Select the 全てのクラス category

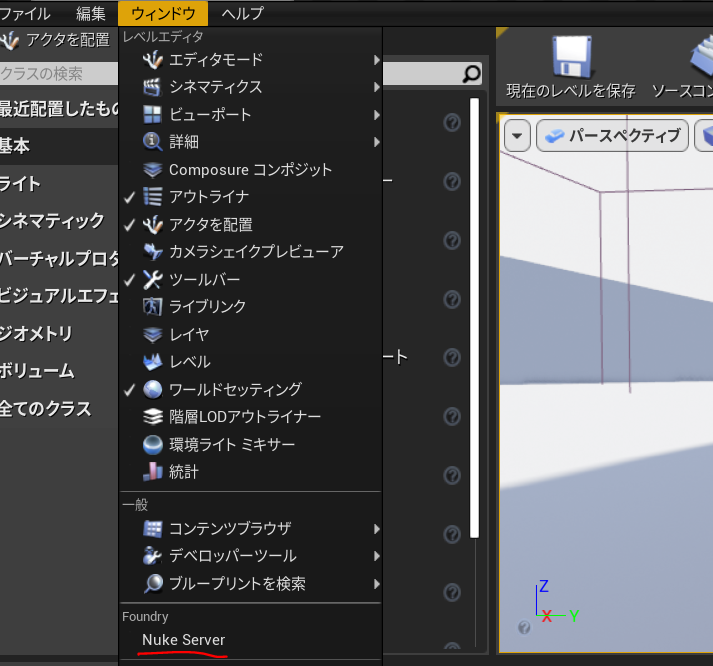coord(59,408)
